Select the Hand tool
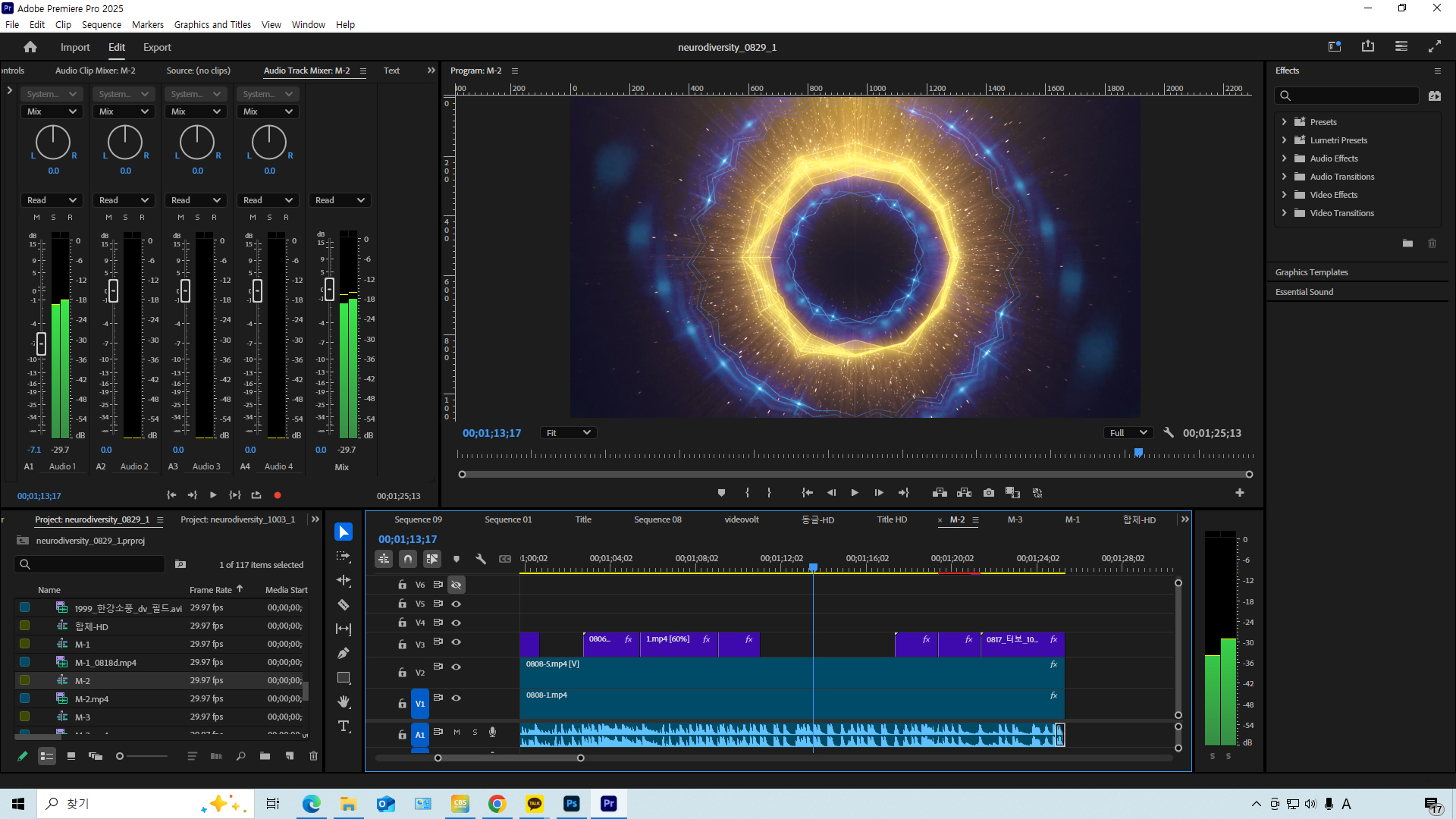The height and width of the screenshot is (819, 1456). (344, 701)
